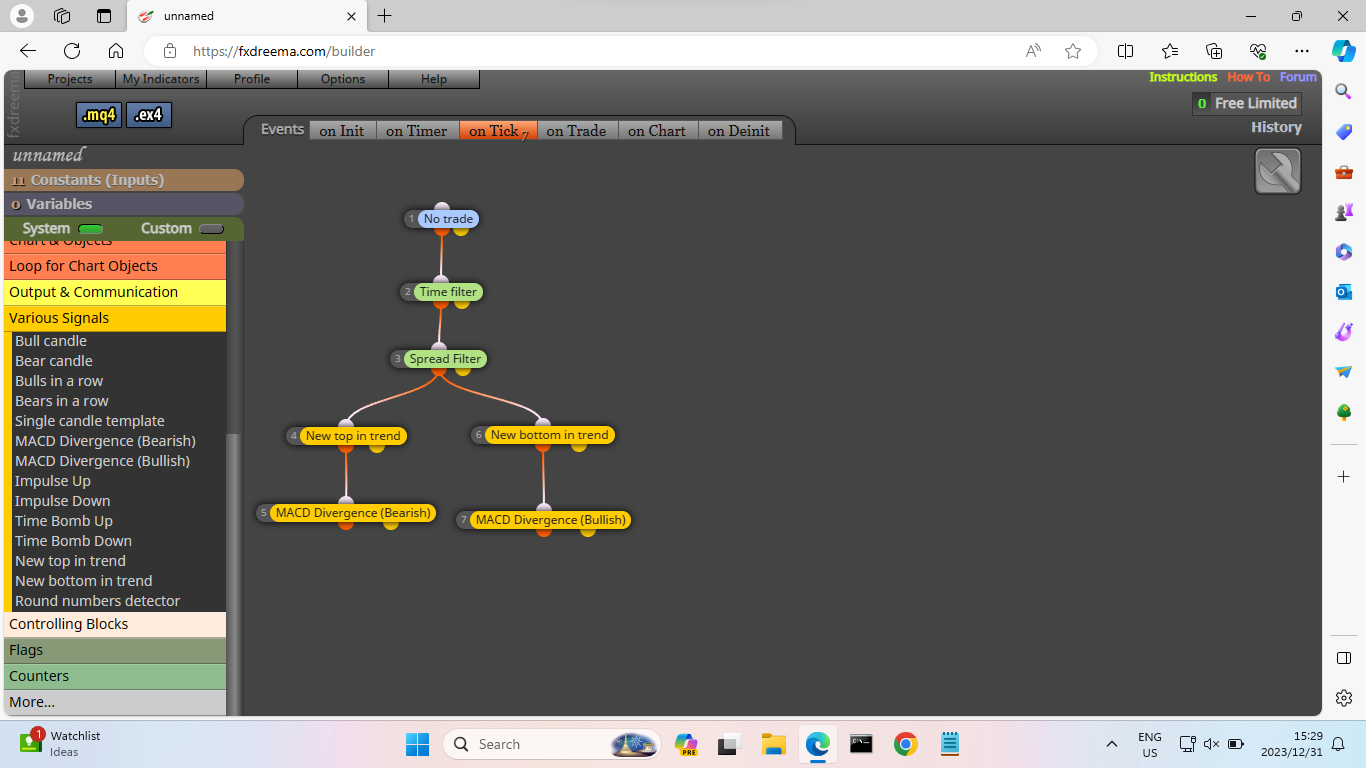Open Microsoft 365 sidebar icon
The height and width of the screenshot is (768, 1366).
1344,252
